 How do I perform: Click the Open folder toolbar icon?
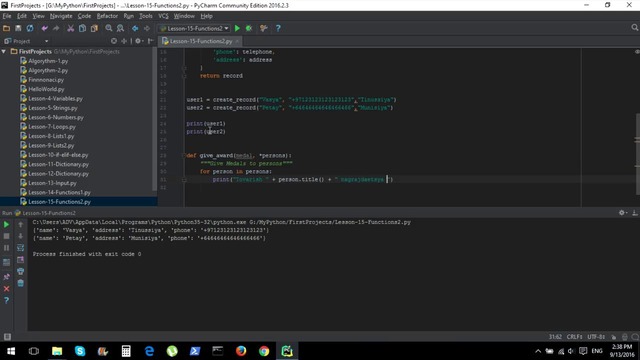pyautogui.click(x=6, y=28)
